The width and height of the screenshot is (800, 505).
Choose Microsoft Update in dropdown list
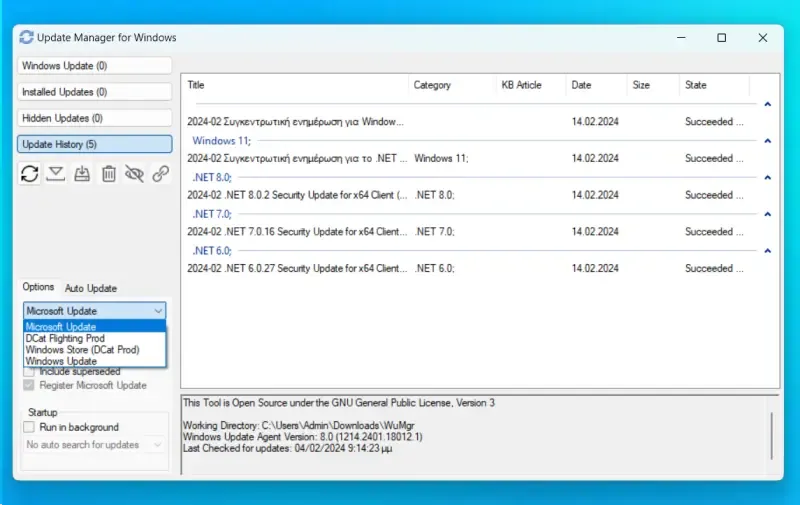tap(94, 326)
